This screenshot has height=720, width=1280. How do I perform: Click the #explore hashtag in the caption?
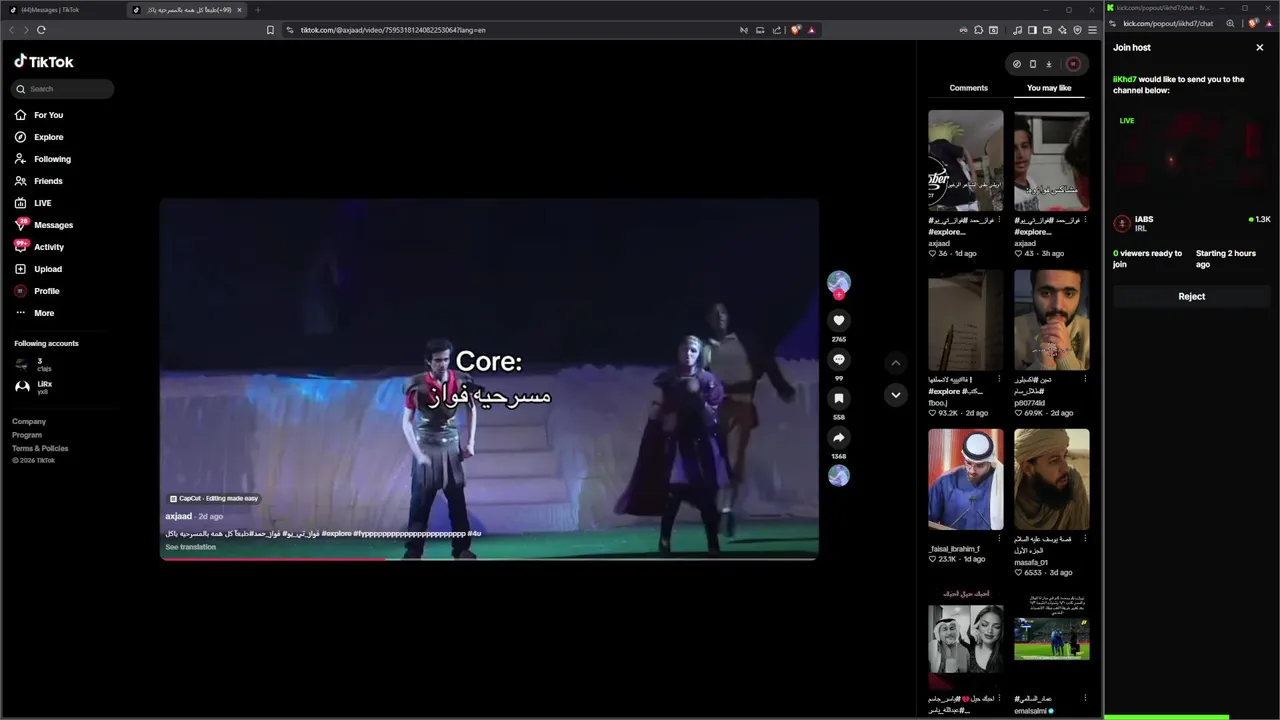coord(336,534)
